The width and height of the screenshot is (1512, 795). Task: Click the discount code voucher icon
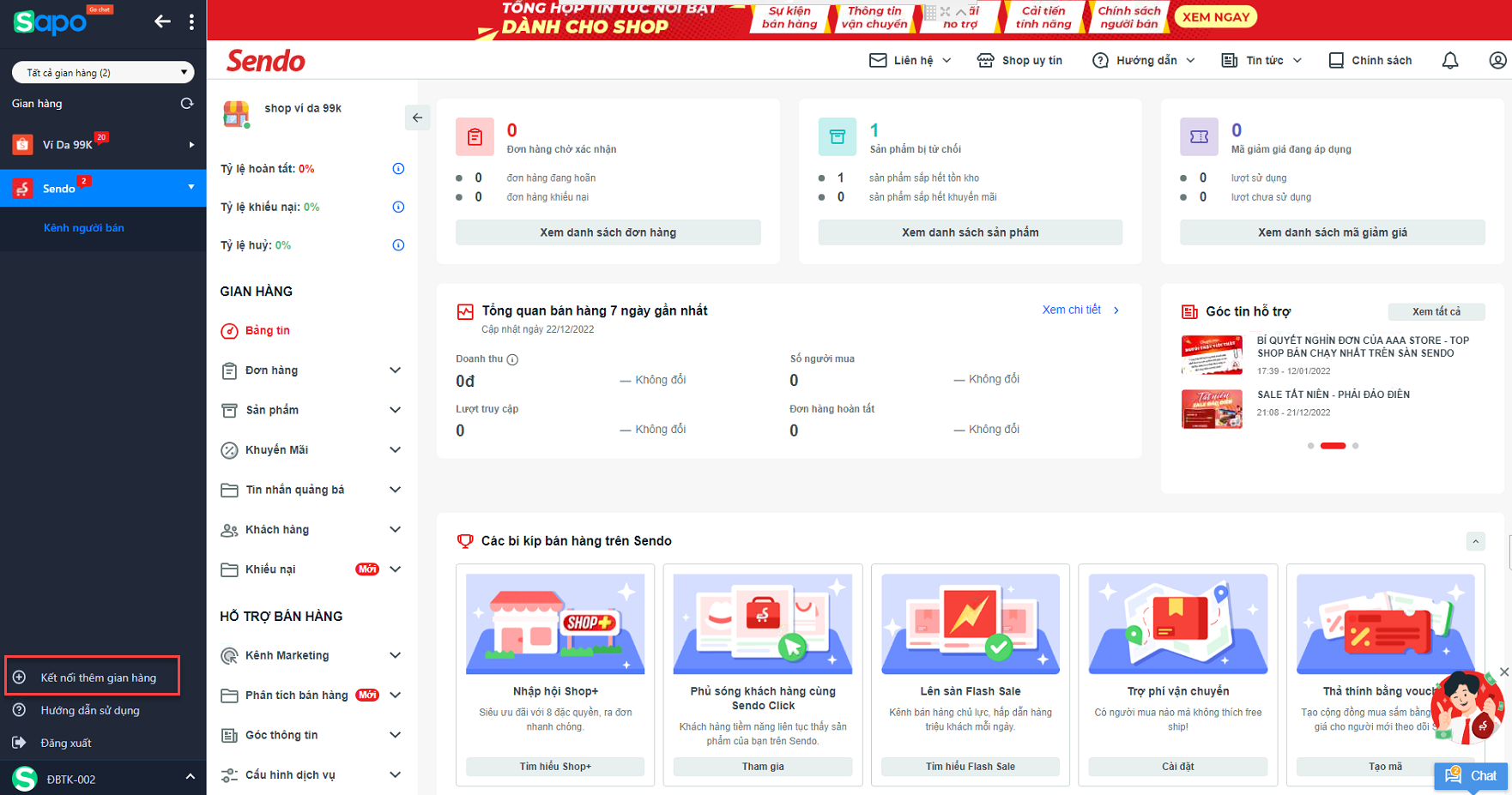[x=1199, y=136]
